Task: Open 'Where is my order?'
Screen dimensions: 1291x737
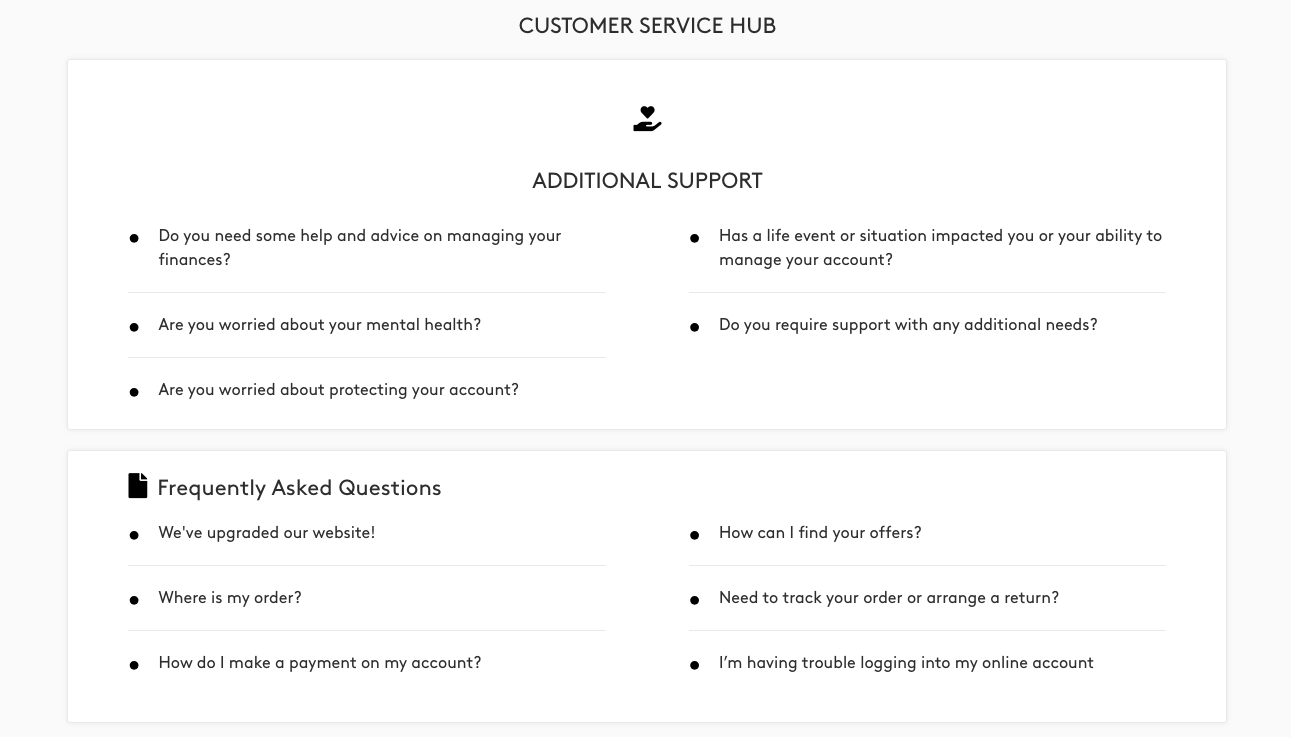Action: (x=230, y=598)
